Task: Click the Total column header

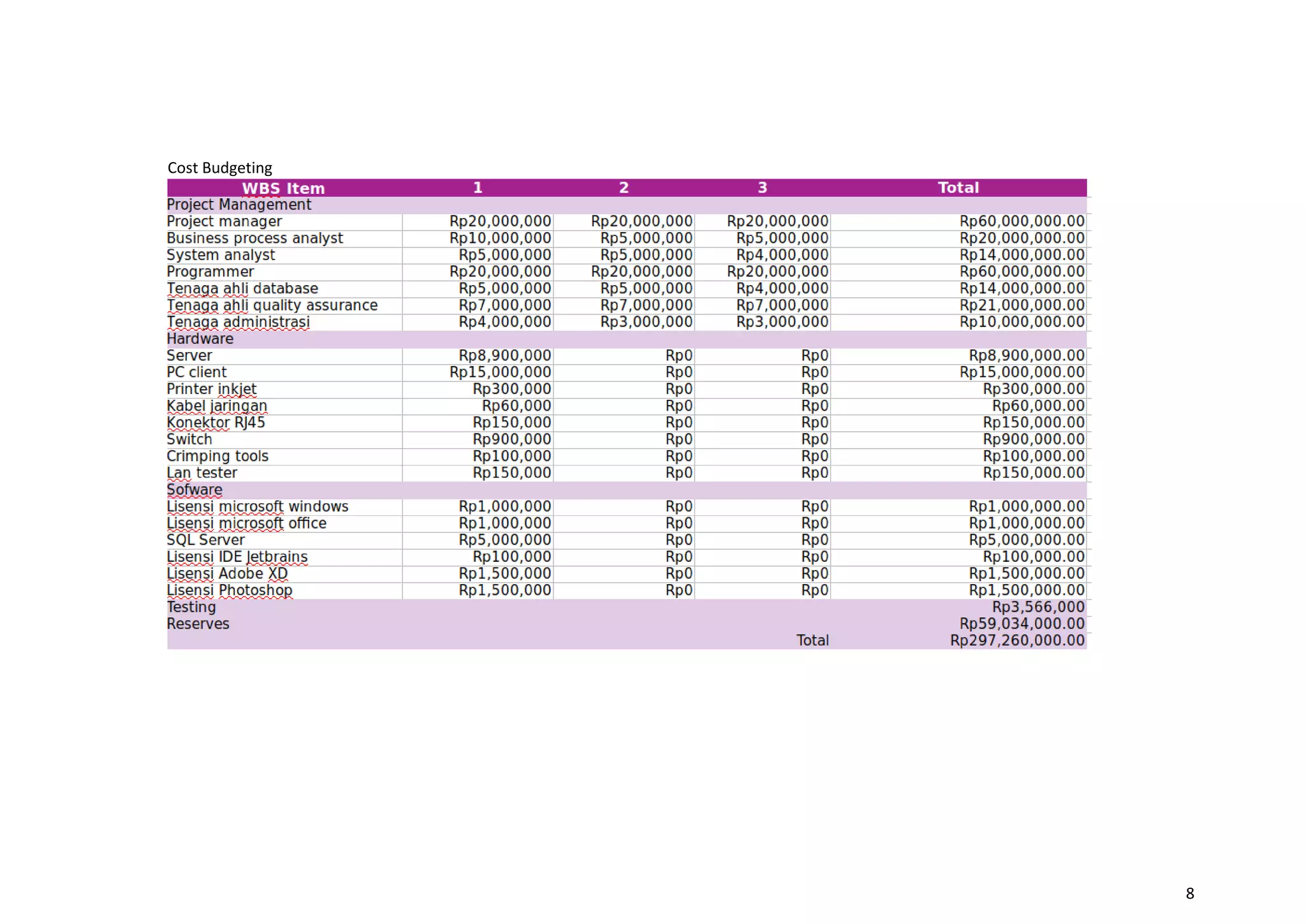Action: click(958, 187)
